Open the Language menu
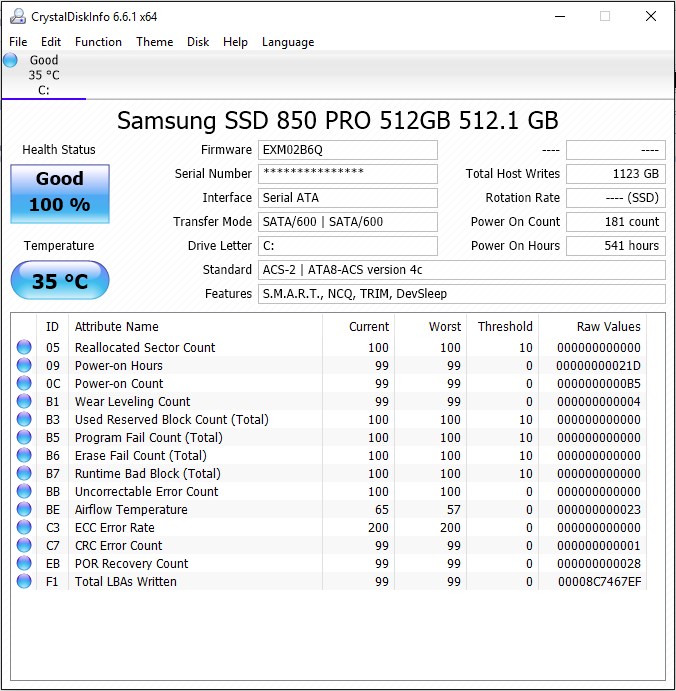This screenshot has width=676, height=691. point(288,42)
